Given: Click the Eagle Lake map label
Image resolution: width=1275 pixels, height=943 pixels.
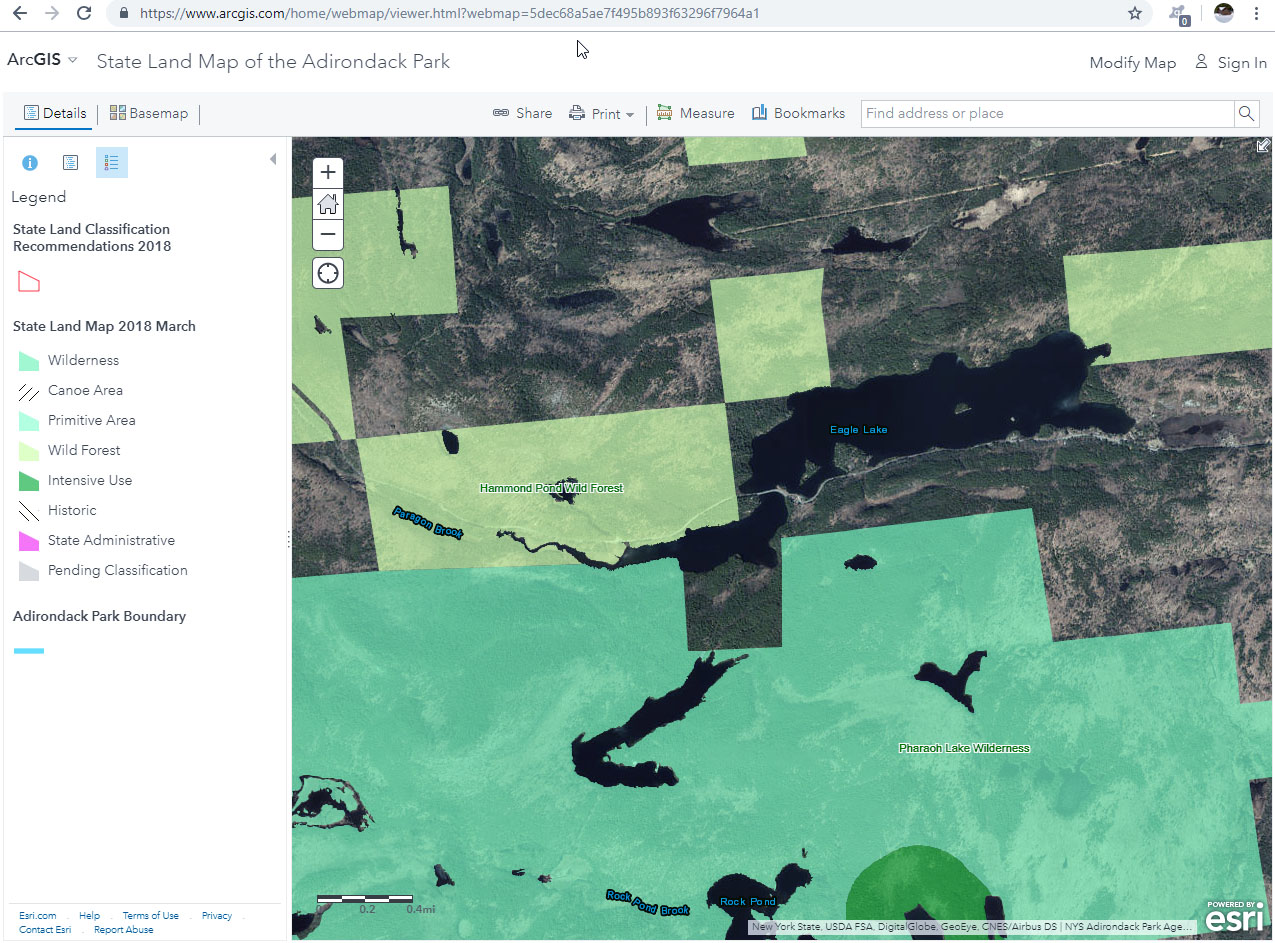Looking at the screenshot, I should click(x=859, y=430).
